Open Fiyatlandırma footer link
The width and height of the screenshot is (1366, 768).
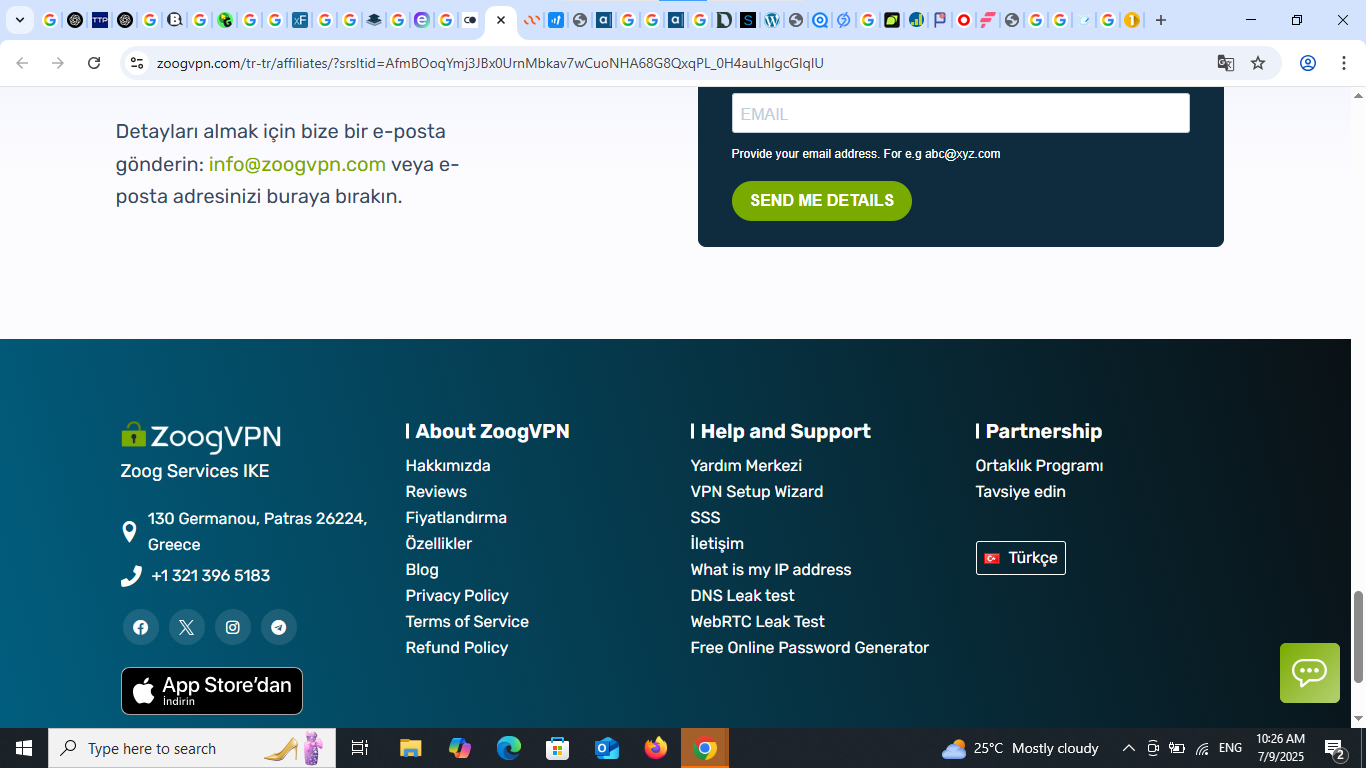click(x=456, y=518)
